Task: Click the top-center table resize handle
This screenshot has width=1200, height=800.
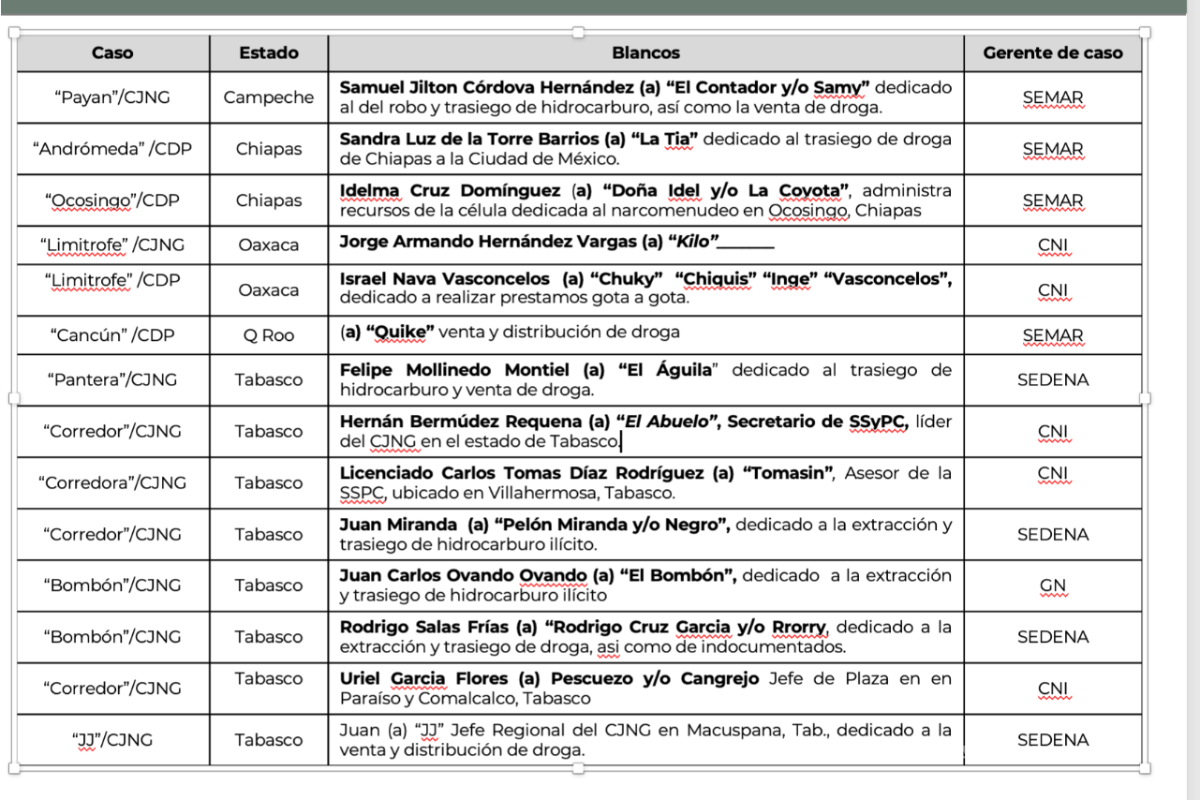Action: [579, 31]
